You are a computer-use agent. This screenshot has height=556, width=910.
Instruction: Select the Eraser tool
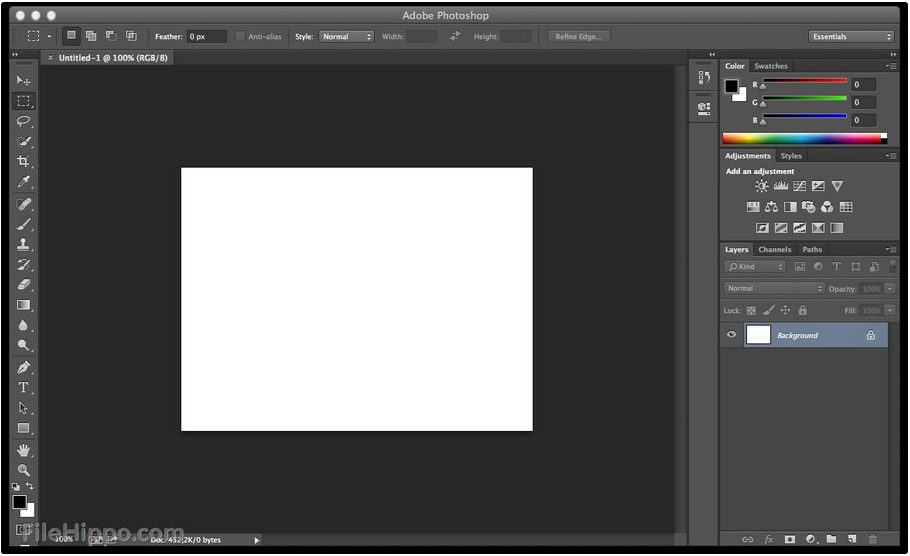point(23,284)
